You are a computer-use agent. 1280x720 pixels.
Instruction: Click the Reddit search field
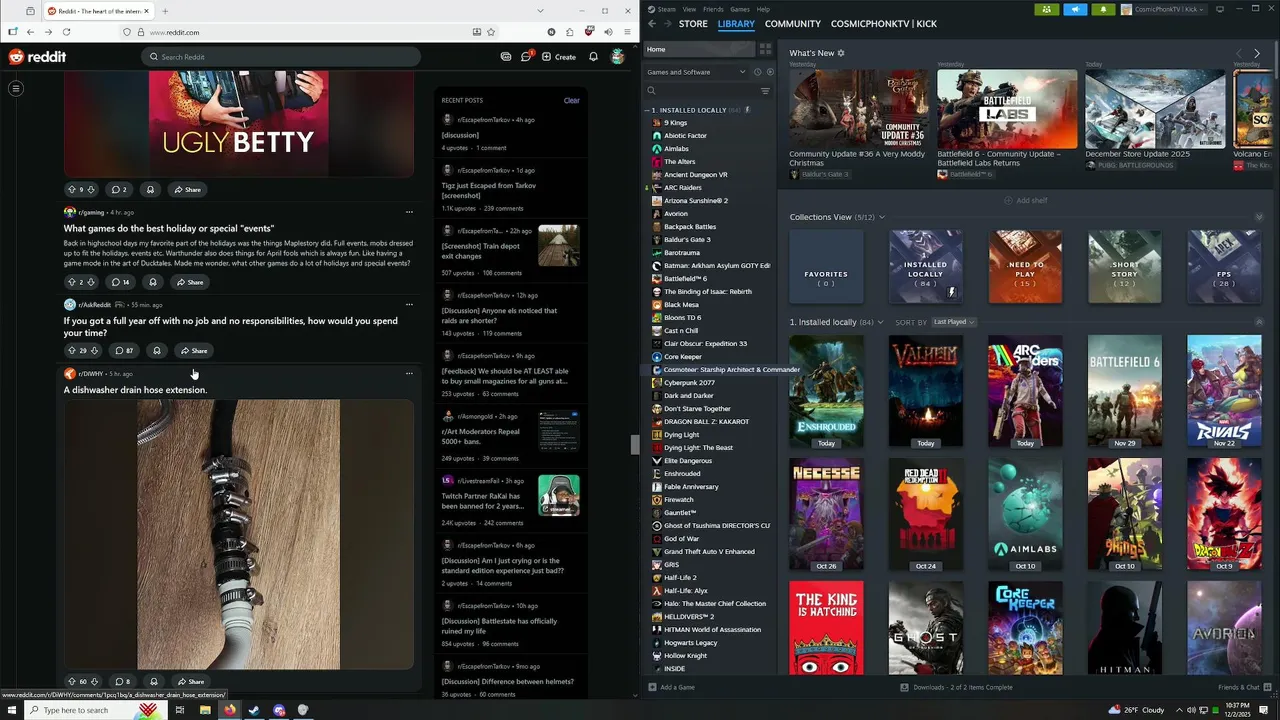[280, 57]
